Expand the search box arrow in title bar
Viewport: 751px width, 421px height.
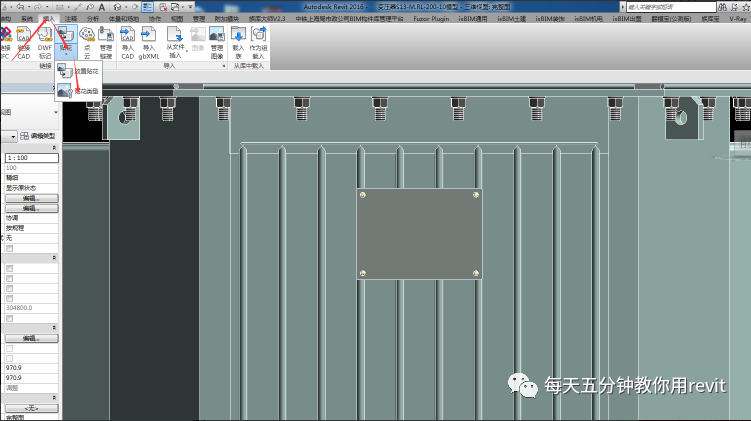coord(623,7)
